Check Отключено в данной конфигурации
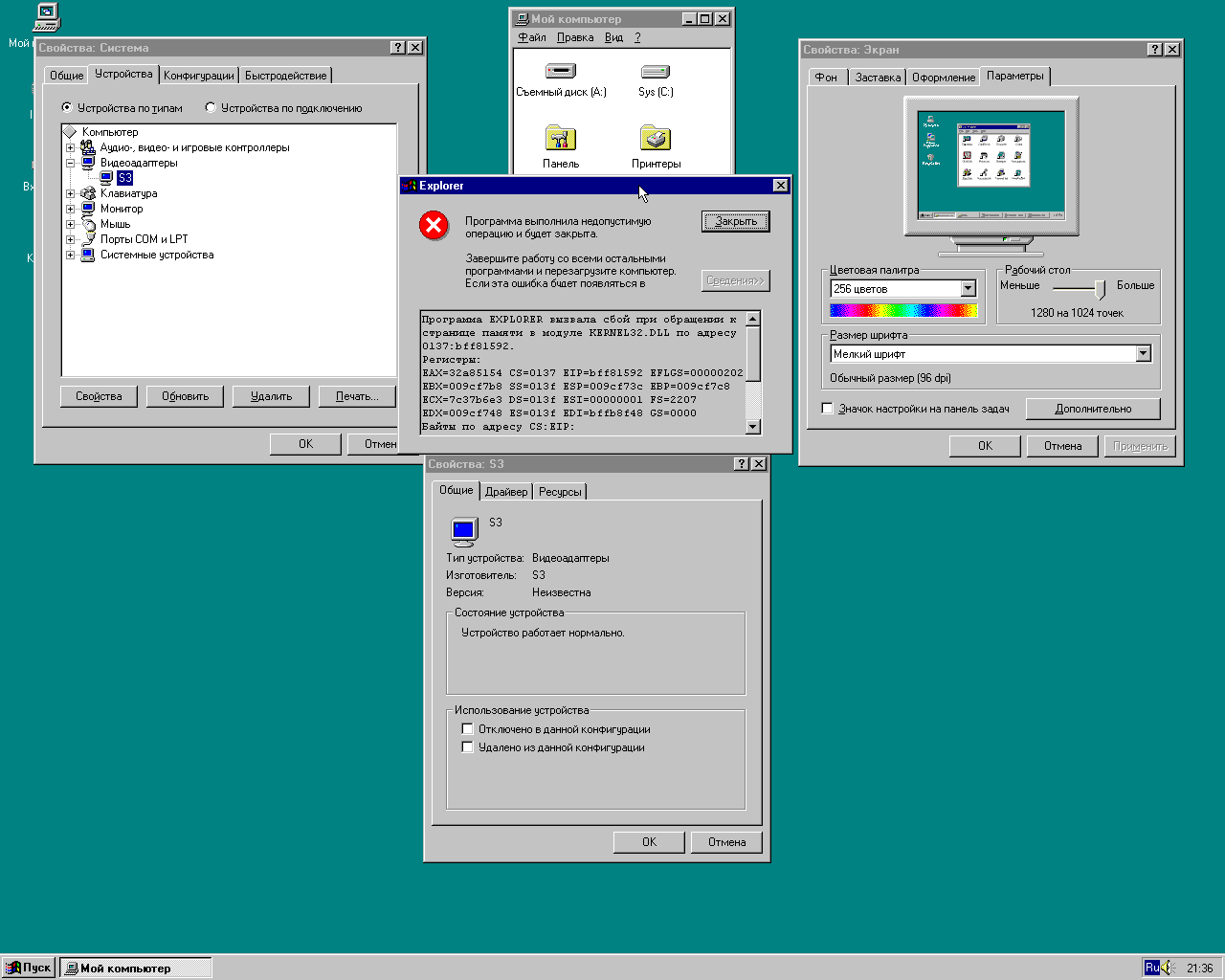The image size is (1225, 980). click(467, 729)
